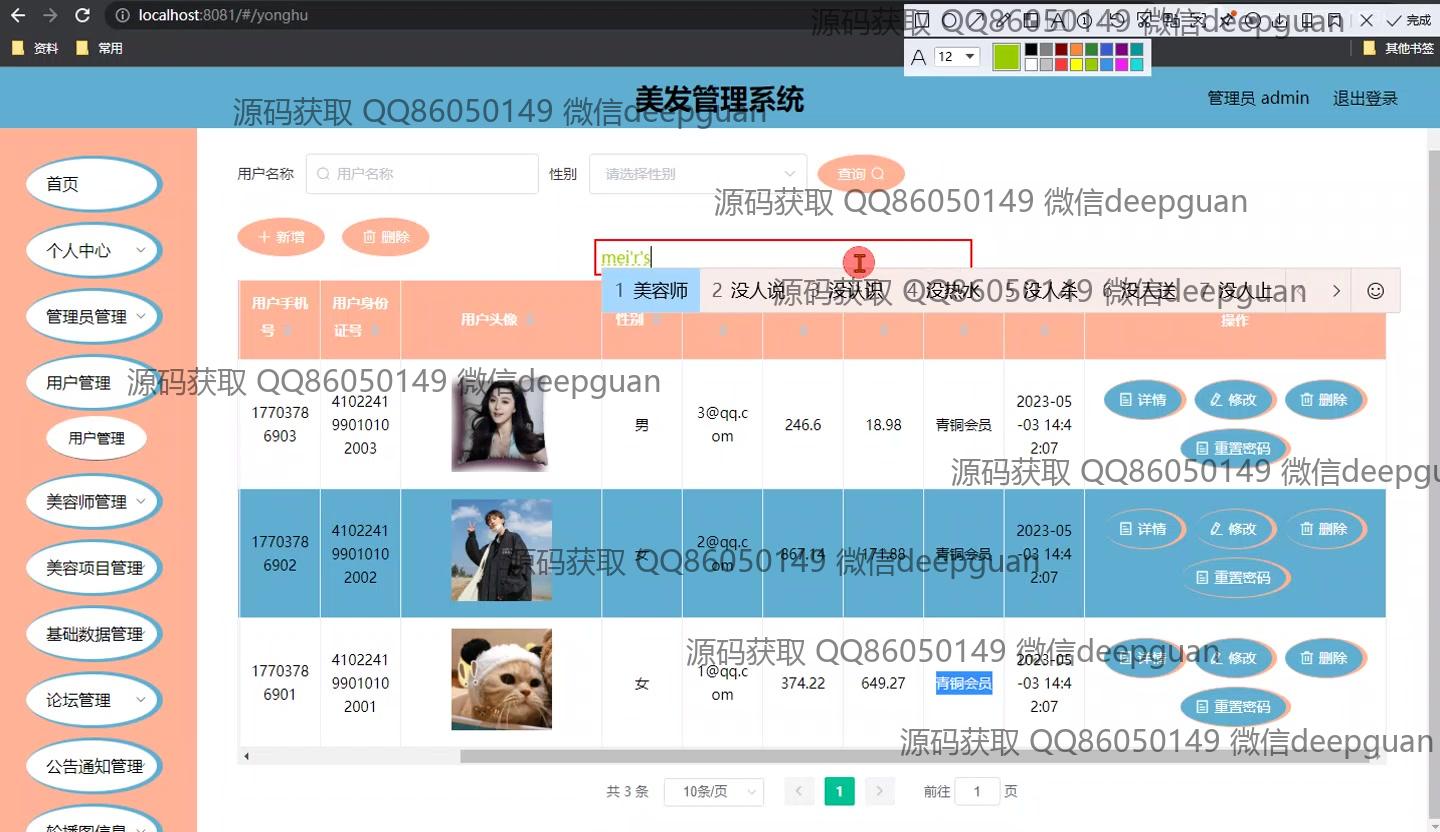Go forward in the browser
The width and height of the screenshot is (1440, 832).
[x=50, y=16]
